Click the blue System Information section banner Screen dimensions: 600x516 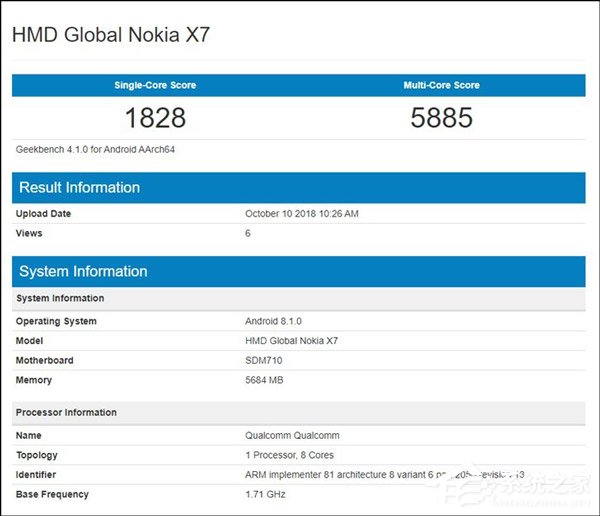(x=298, y=271)
